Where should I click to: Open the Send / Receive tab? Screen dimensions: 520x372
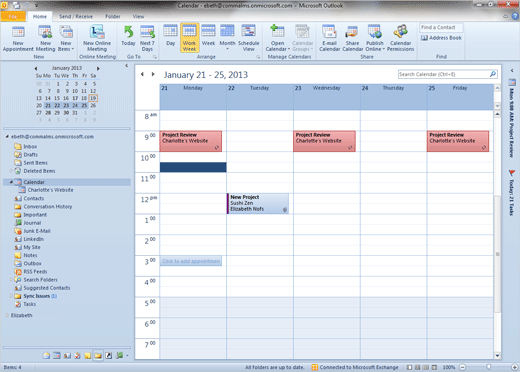(76, 16)
